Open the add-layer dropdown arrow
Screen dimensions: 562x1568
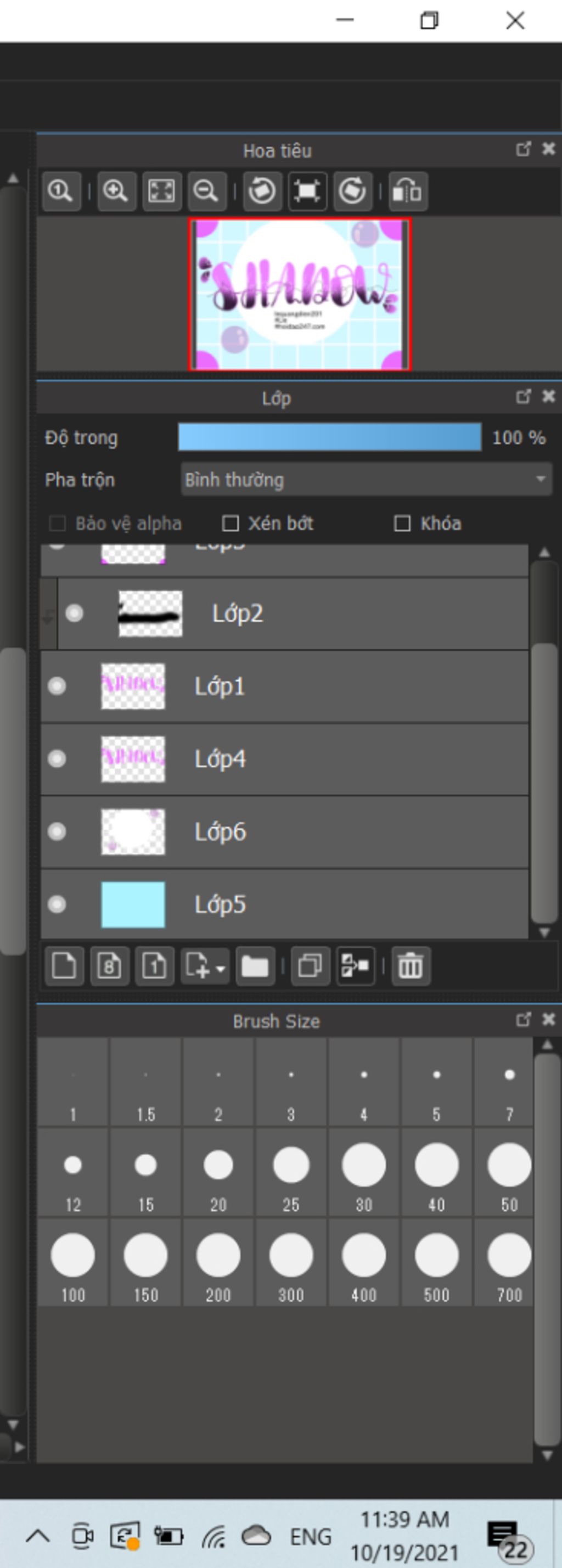coord(221,968)
